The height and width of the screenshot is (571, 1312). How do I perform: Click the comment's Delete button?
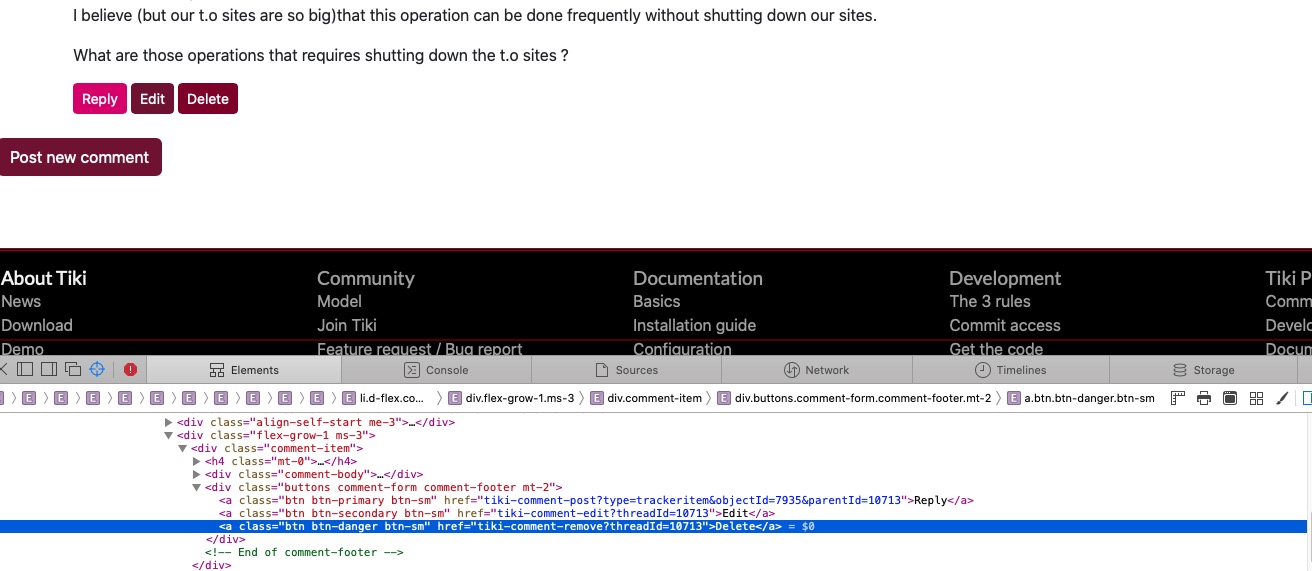[x=208, y=99]
